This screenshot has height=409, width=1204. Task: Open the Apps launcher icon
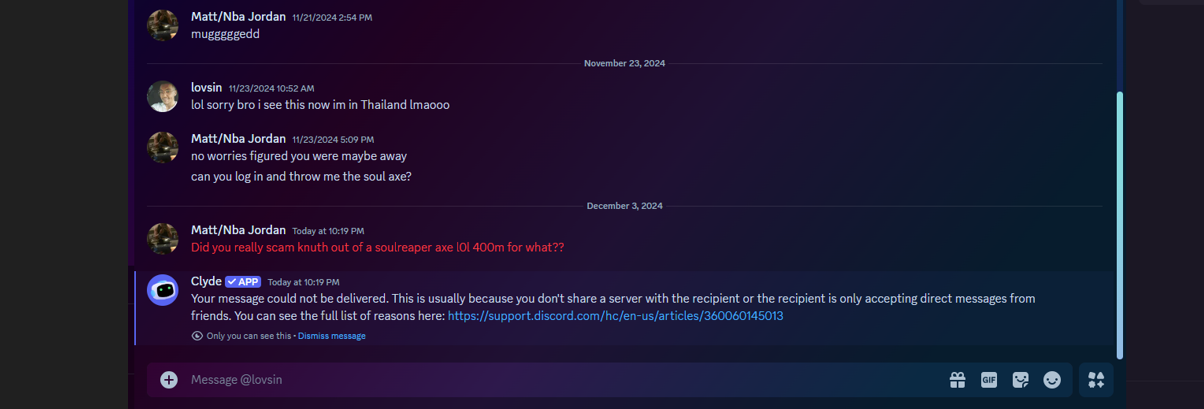click(1096, 380)
